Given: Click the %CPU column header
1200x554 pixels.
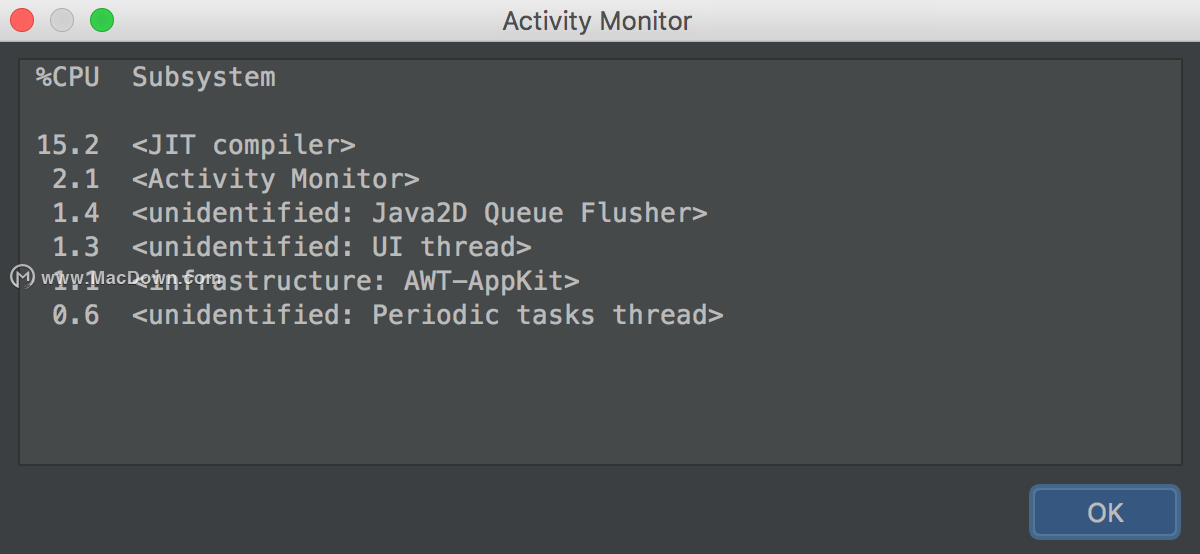Looking at the screenshot, I should [68, 77].
